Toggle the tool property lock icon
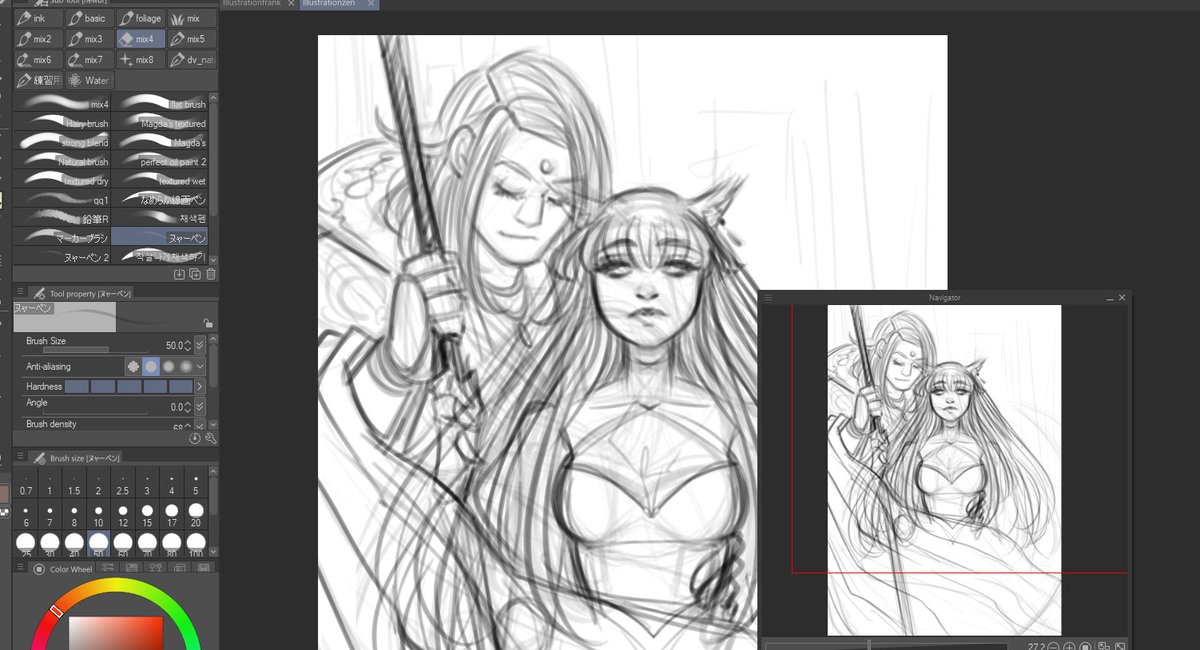The image size is (1200, 650). [207, 323]
